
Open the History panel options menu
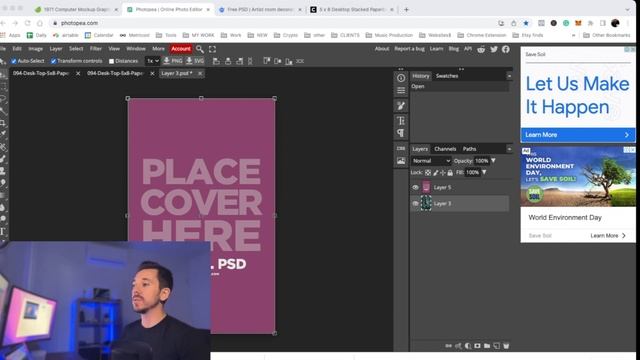click(x=509, y=76)
